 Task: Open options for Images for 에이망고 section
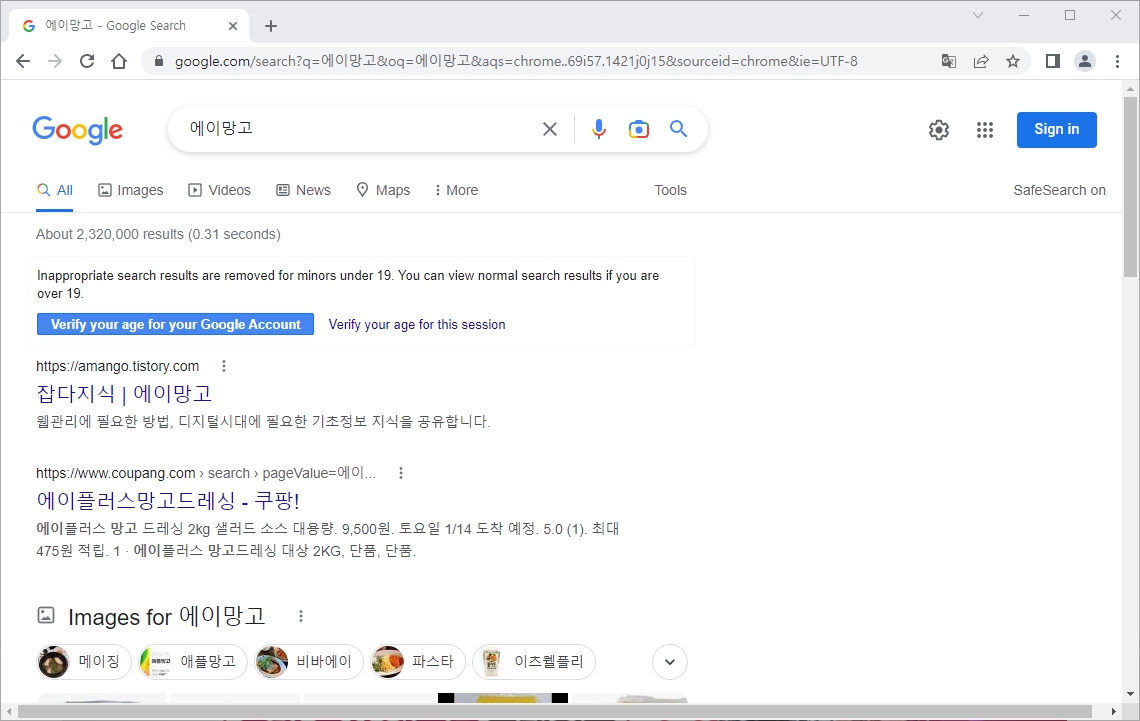click(300, 616)
